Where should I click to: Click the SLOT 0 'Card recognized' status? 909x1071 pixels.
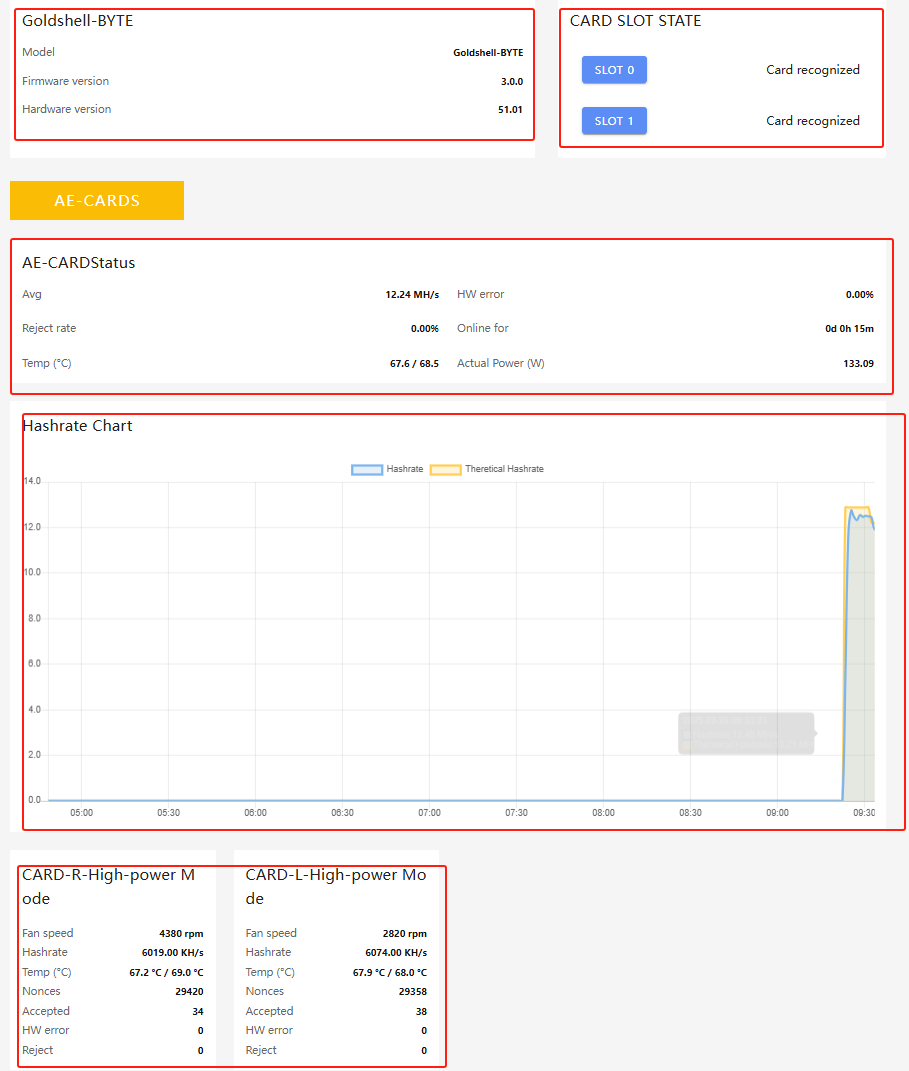tap(813, 70)
